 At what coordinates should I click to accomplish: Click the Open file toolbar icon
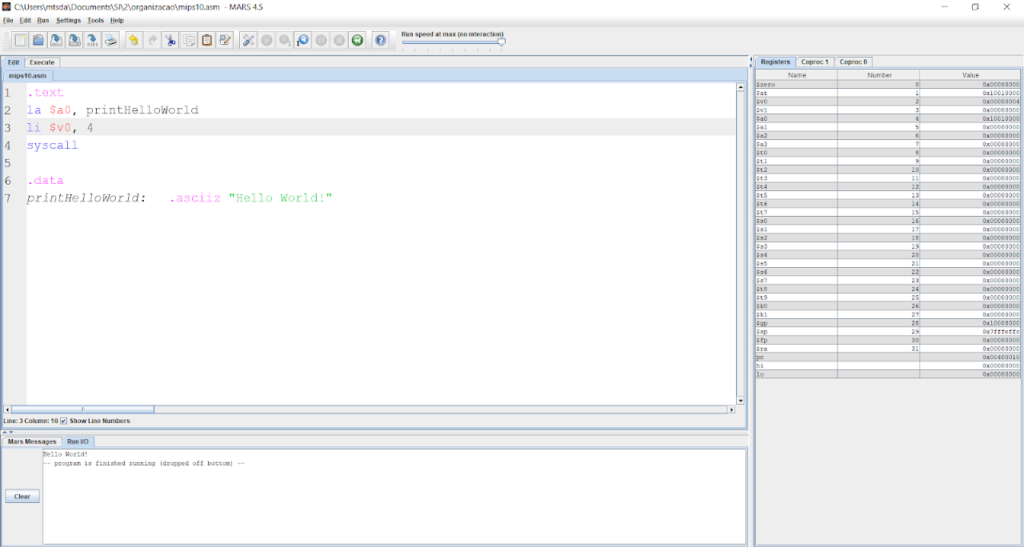38,40
